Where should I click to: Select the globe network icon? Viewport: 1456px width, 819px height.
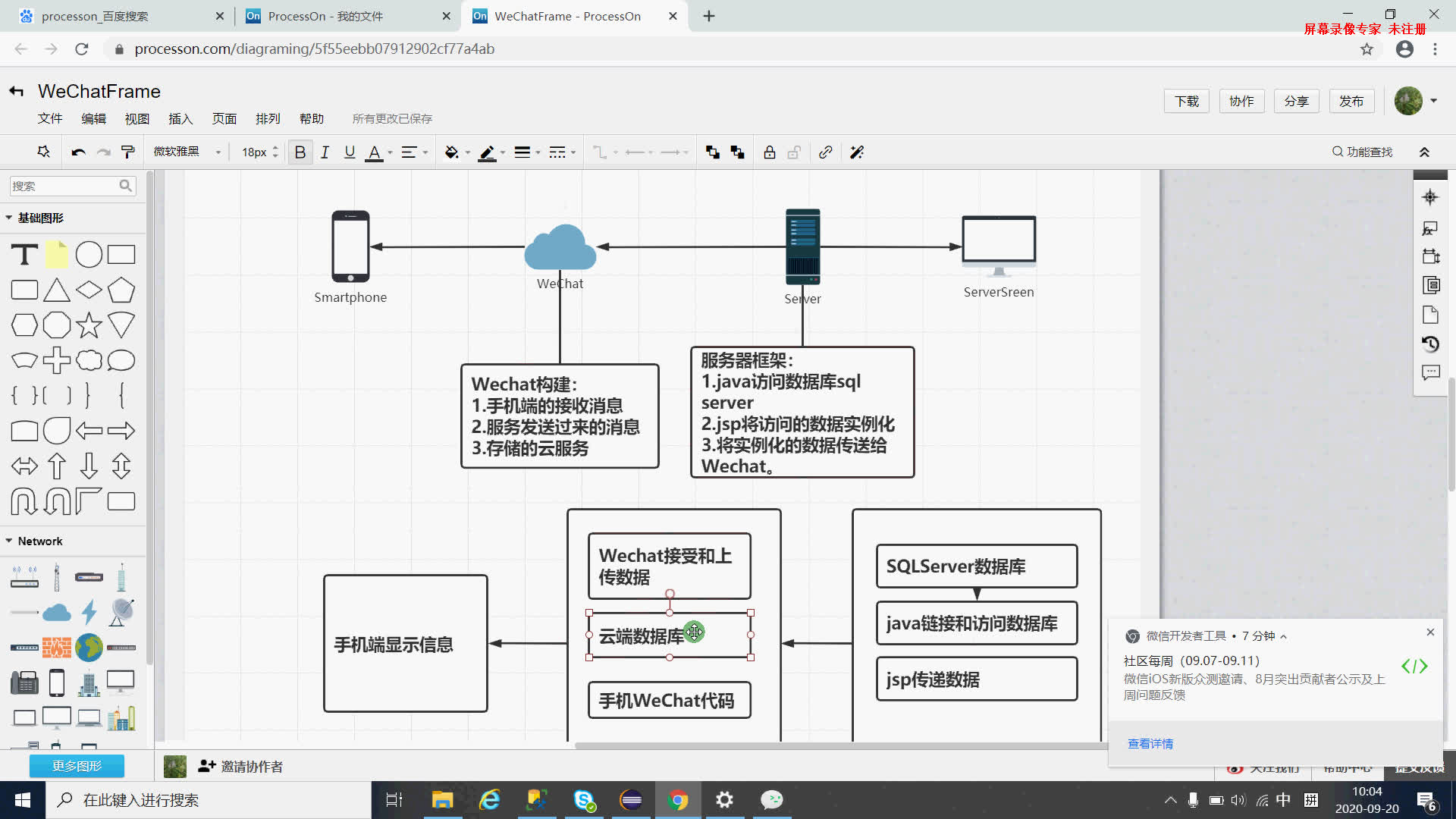pos(89,648)
